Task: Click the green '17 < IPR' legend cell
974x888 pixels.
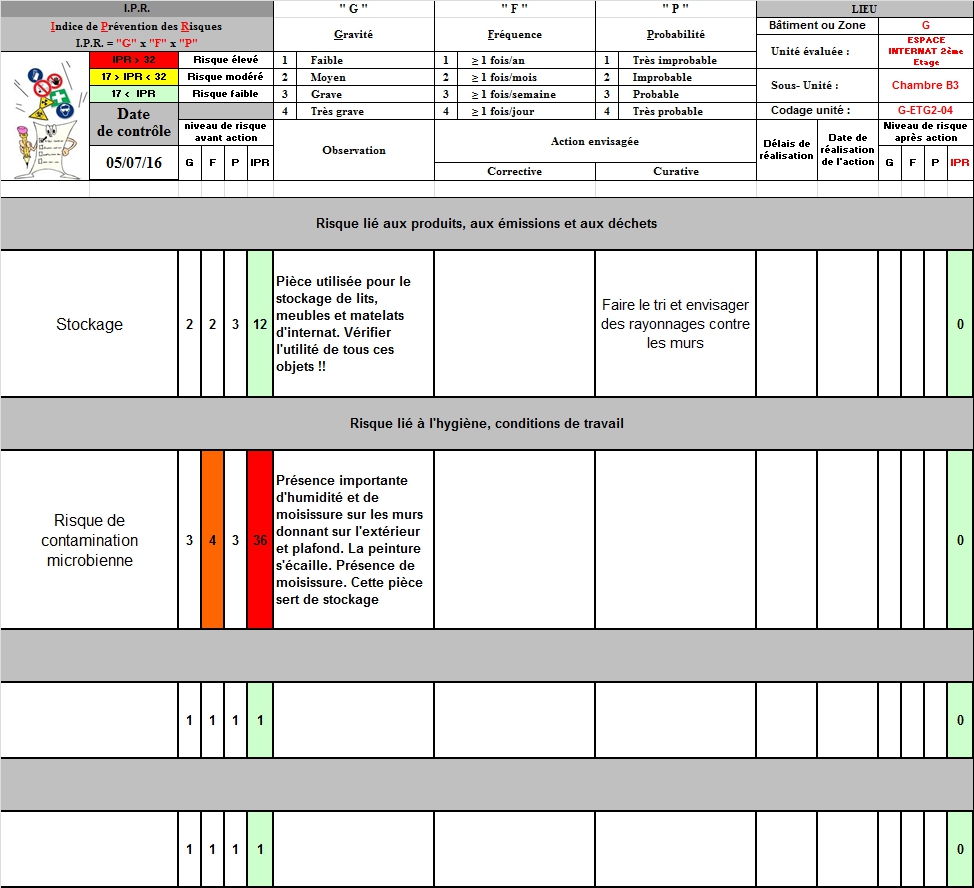Action: coord(133,94)
